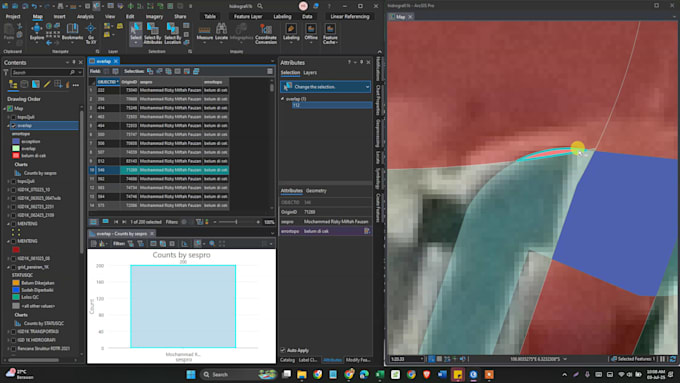Click the exception blue symbol swatch

point(16,141)
